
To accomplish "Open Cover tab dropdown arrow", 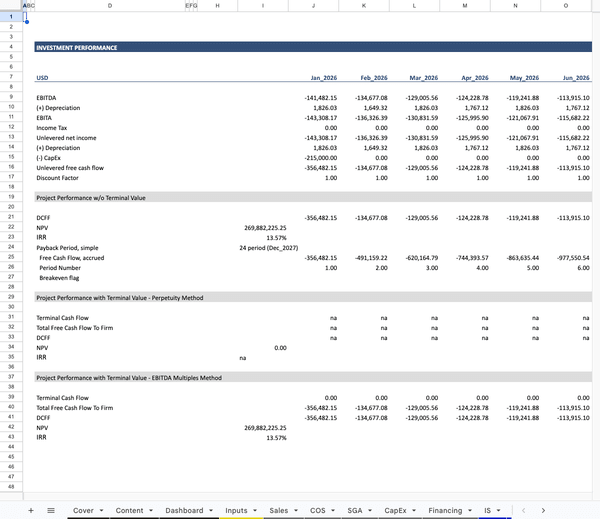I will [x=101, y=511].
